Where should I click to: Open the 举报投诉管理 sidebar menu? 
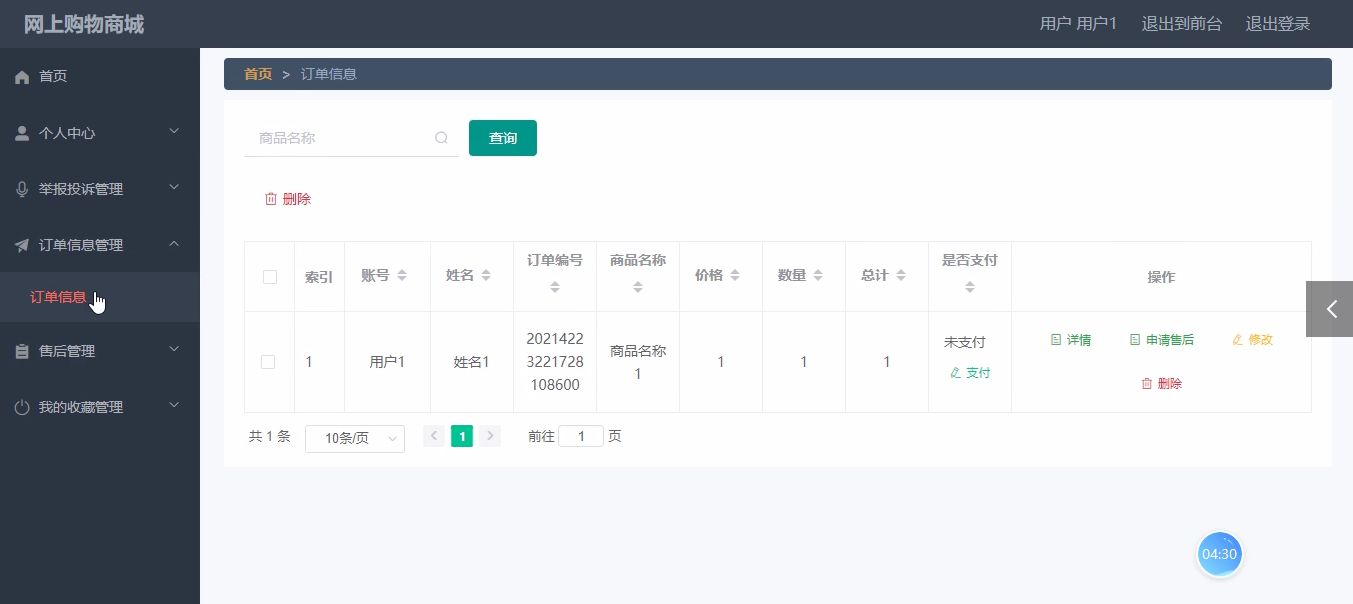(100, 189)
